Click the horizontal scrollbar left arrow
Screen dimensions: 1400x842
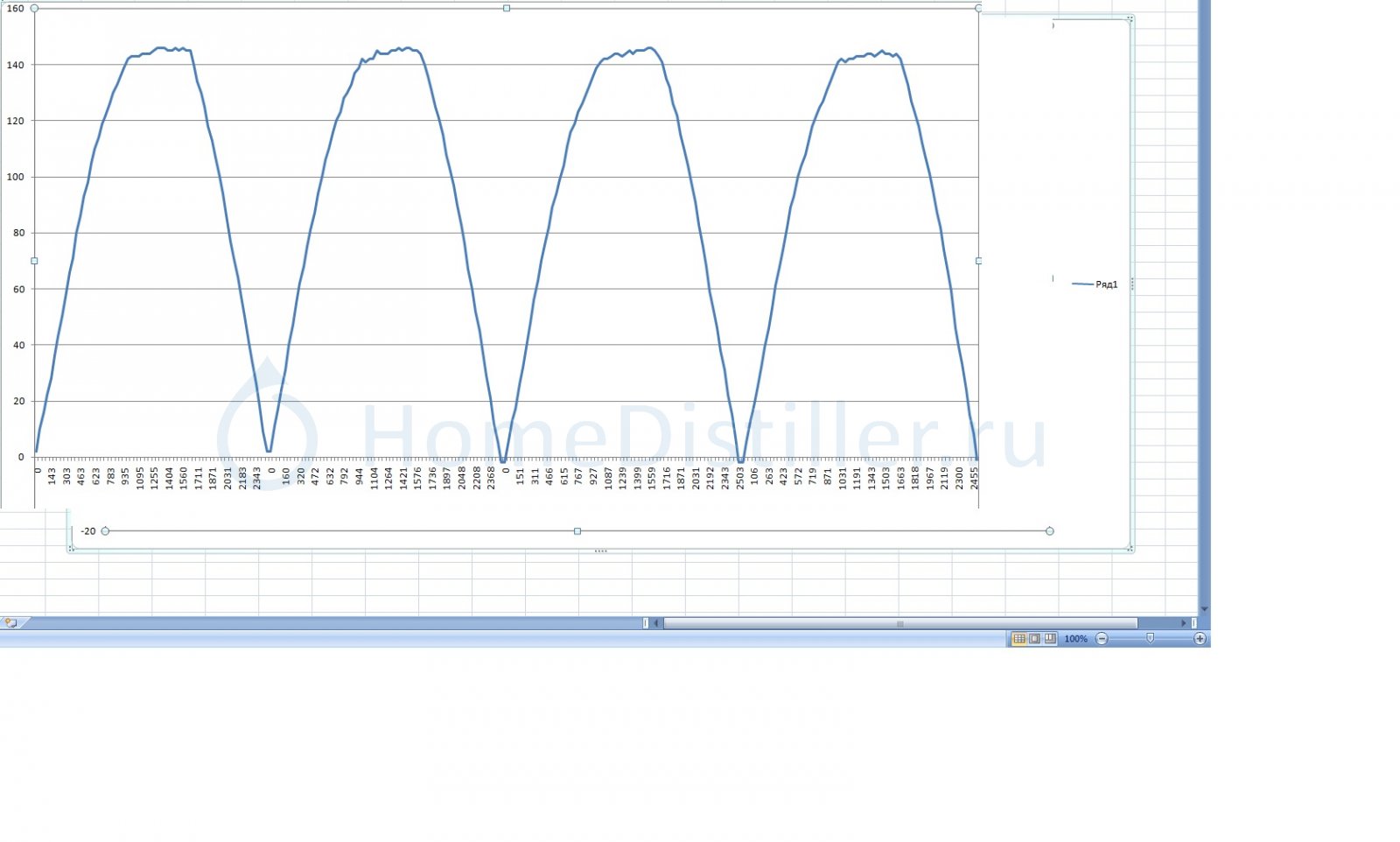(656, 623)
